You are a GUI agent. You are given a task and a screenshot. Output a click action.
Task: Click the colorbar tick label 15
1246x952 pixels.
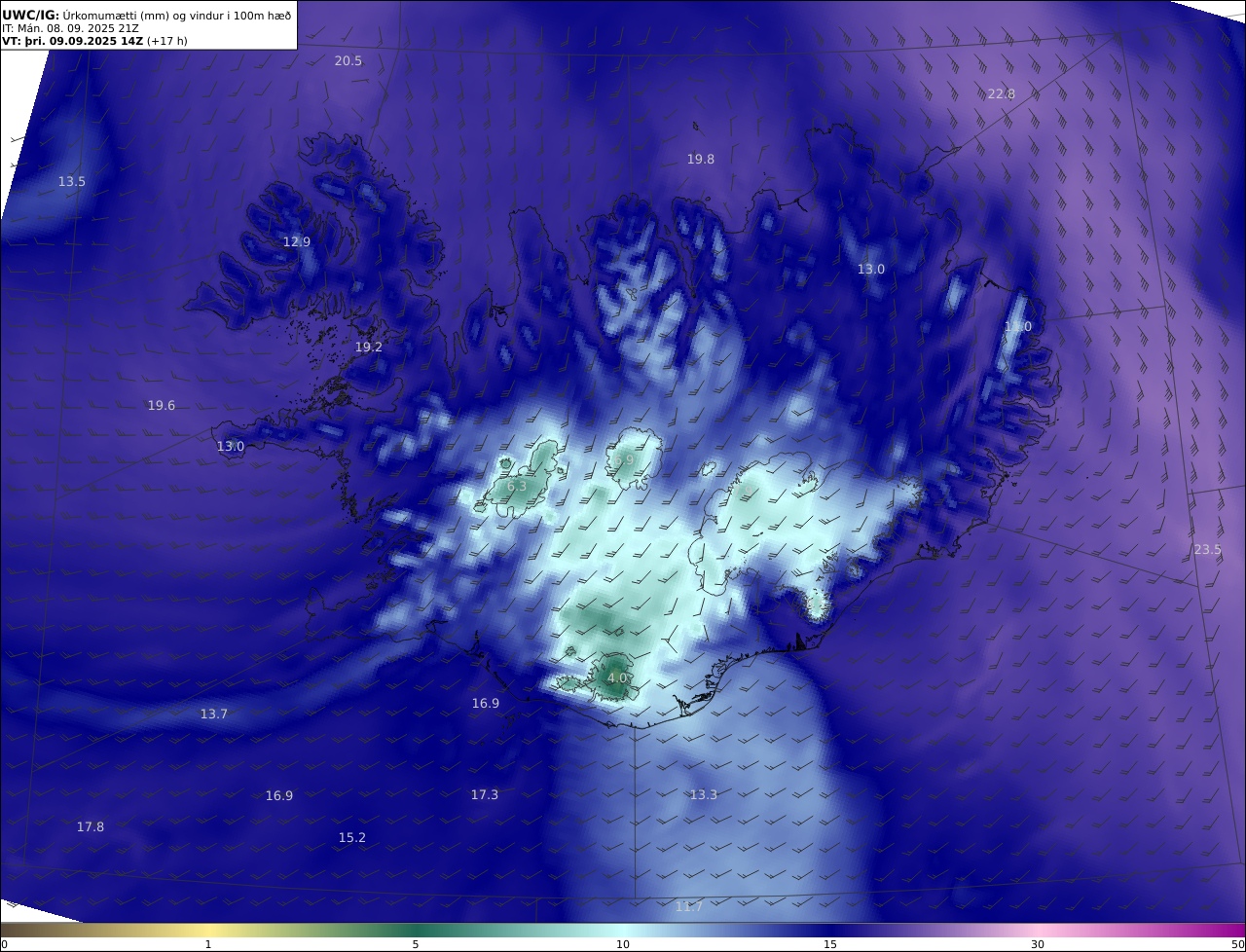coord(830,944)
